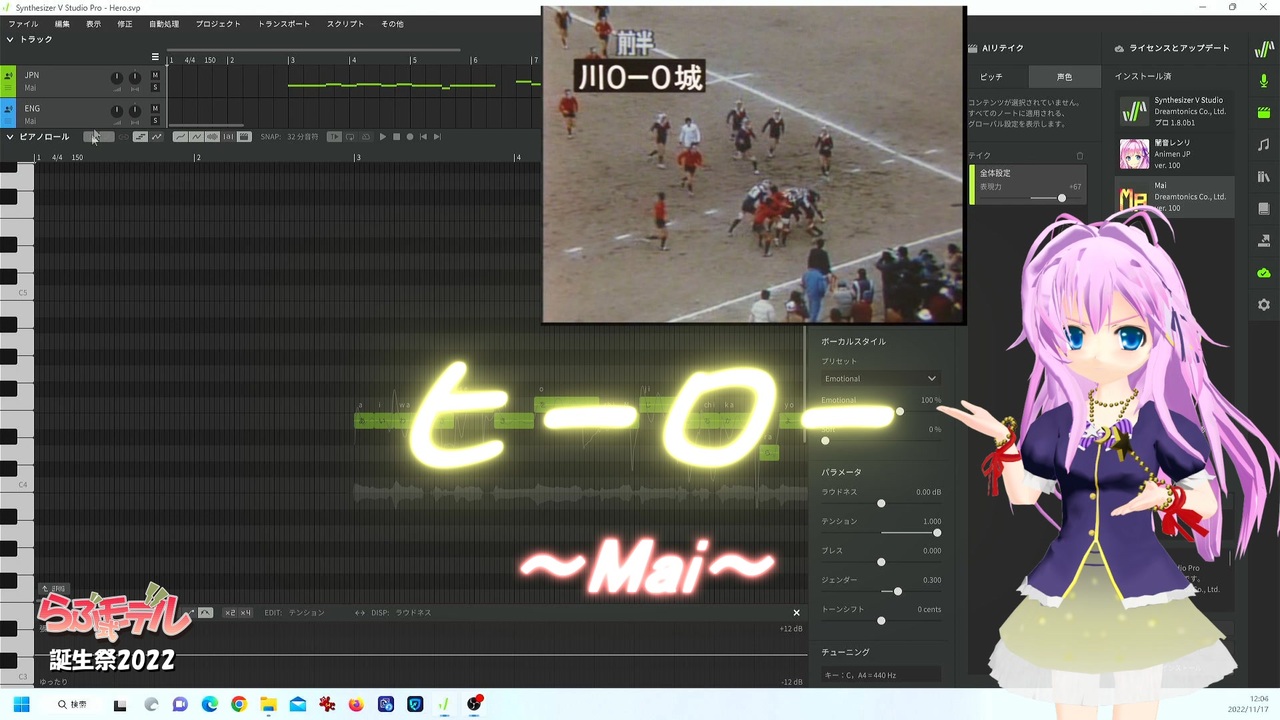The width and height of the screenshot is (1280, 720).
Task: Close the parameter panel with X
Action: (796, 612)
